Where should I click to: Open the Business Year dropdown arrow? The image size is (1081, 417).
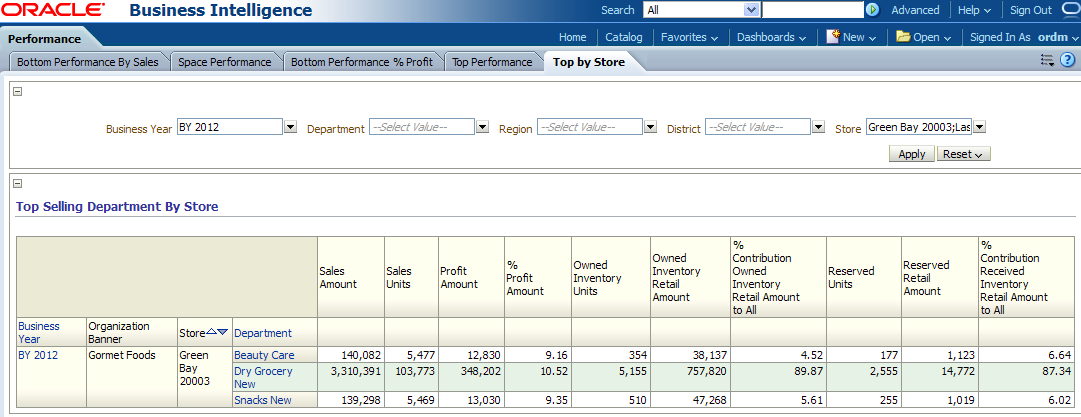pos(291,128)
